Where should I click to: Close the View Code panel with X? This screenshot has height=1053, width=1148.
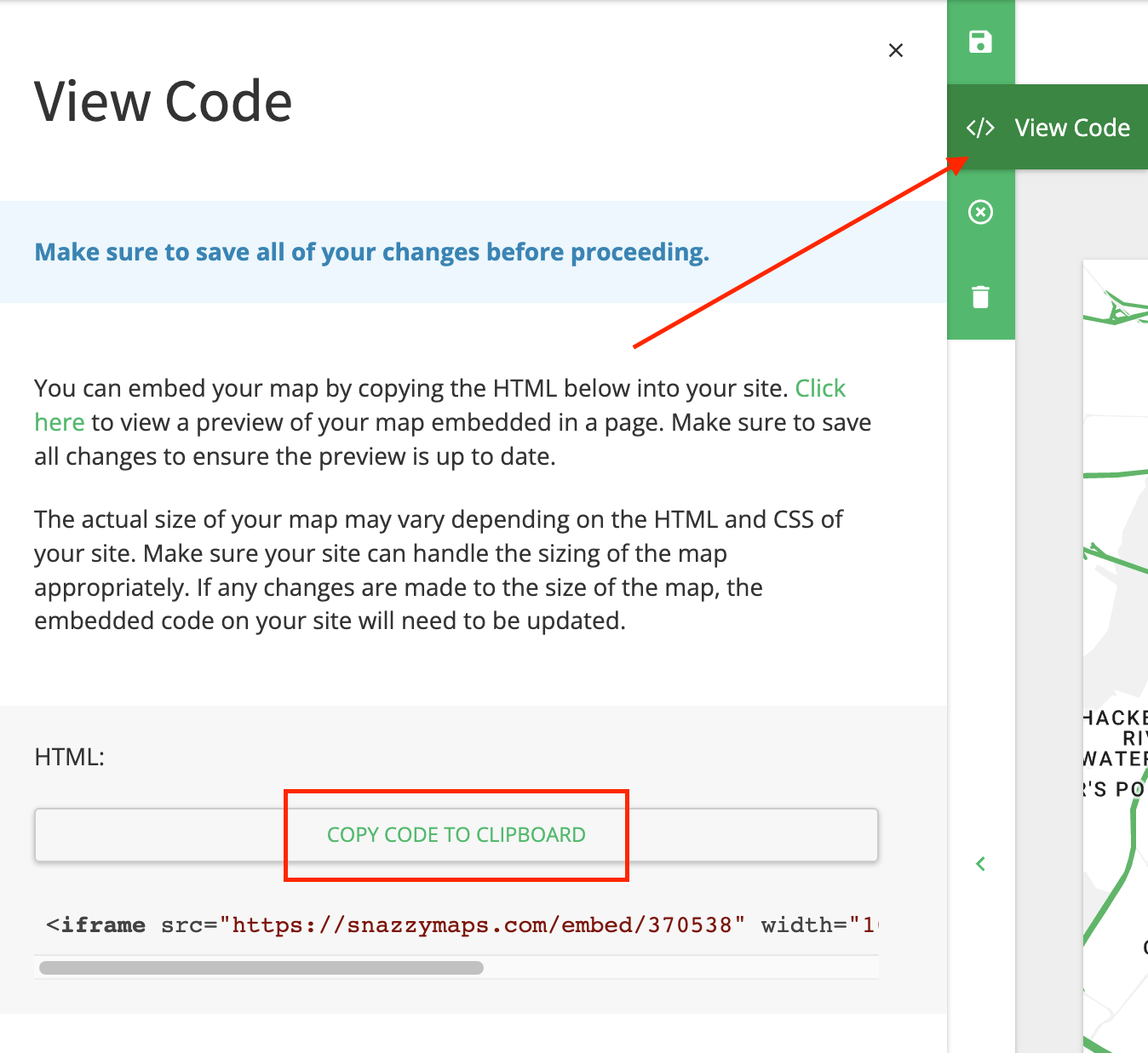tap(895, 50)
